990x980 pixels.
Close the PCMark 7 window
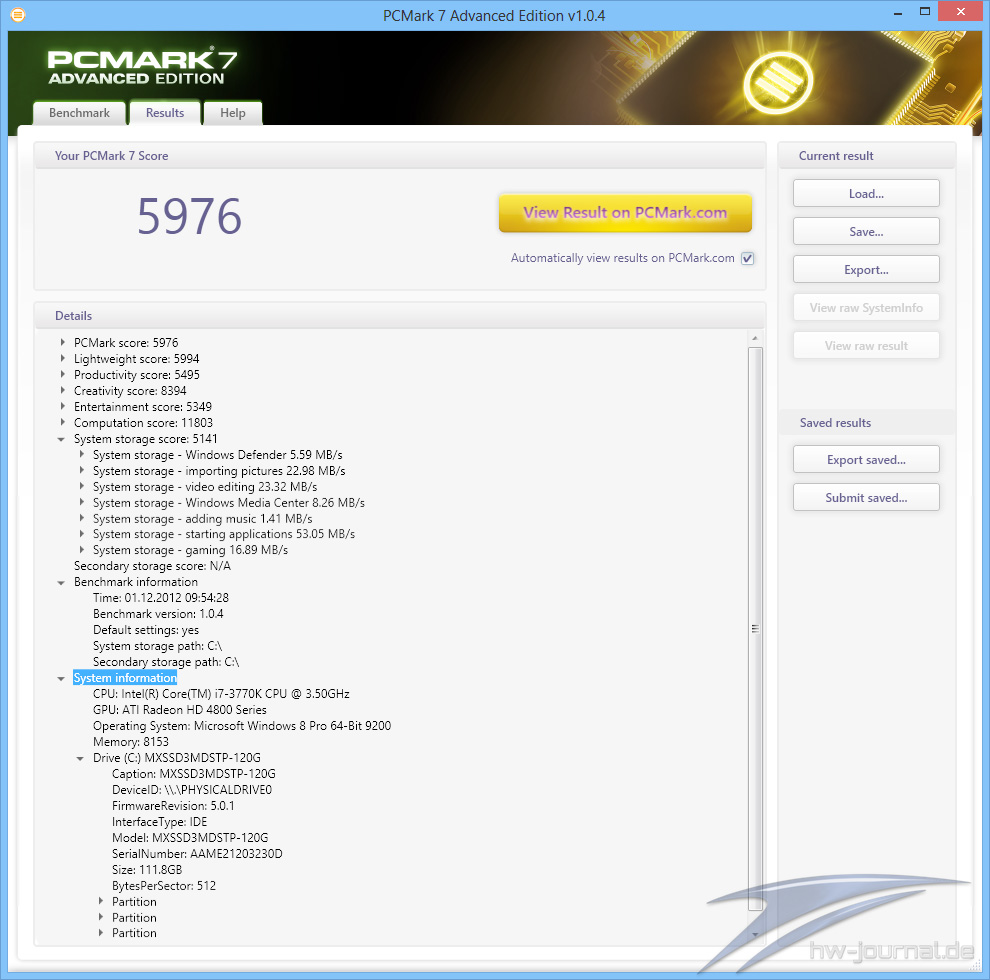click(960, 11)
